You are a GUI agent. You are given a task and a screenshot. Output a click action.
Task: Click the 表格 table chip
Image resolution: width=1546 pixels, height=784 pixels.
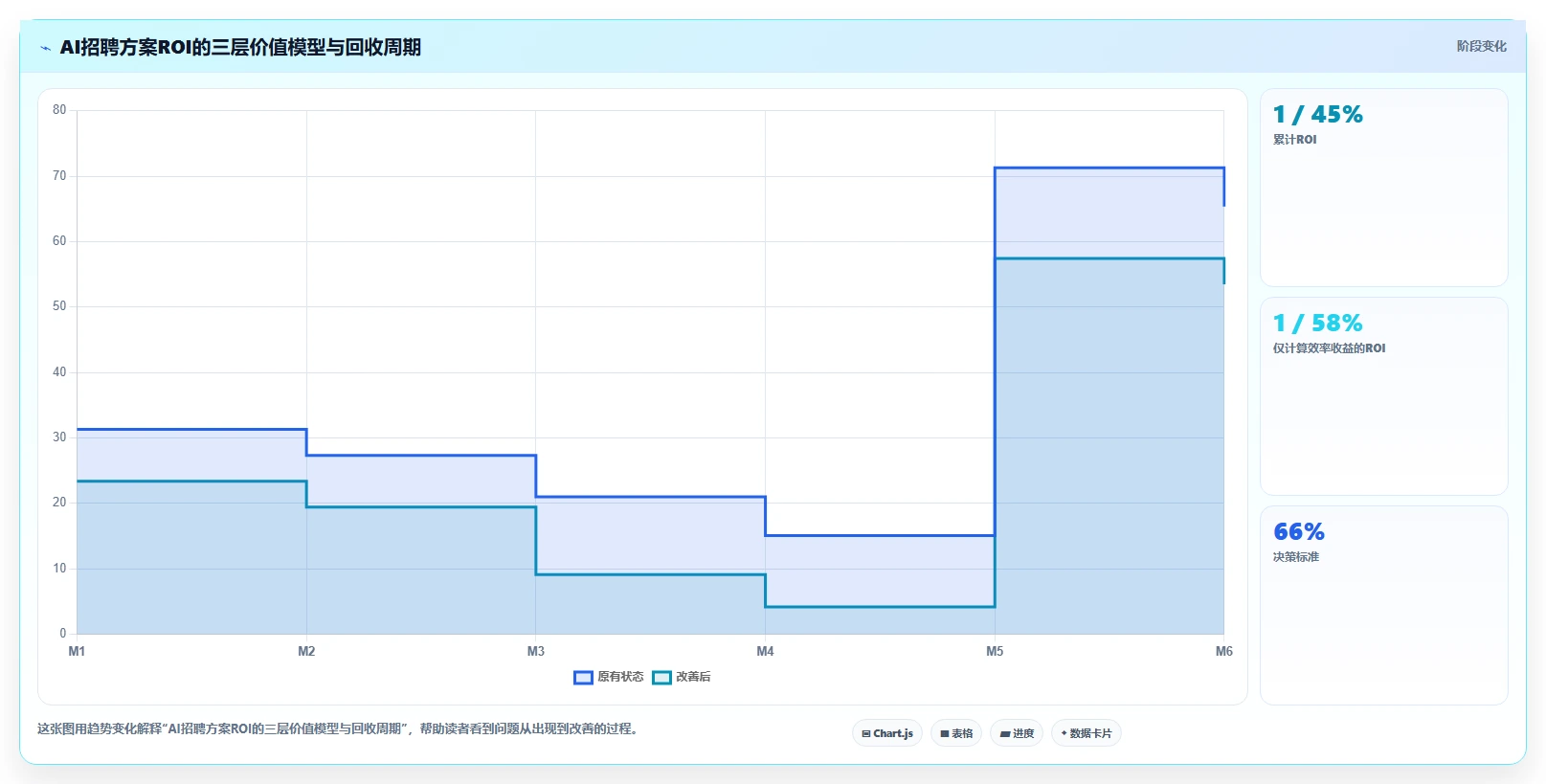click(x=956, y=733)
